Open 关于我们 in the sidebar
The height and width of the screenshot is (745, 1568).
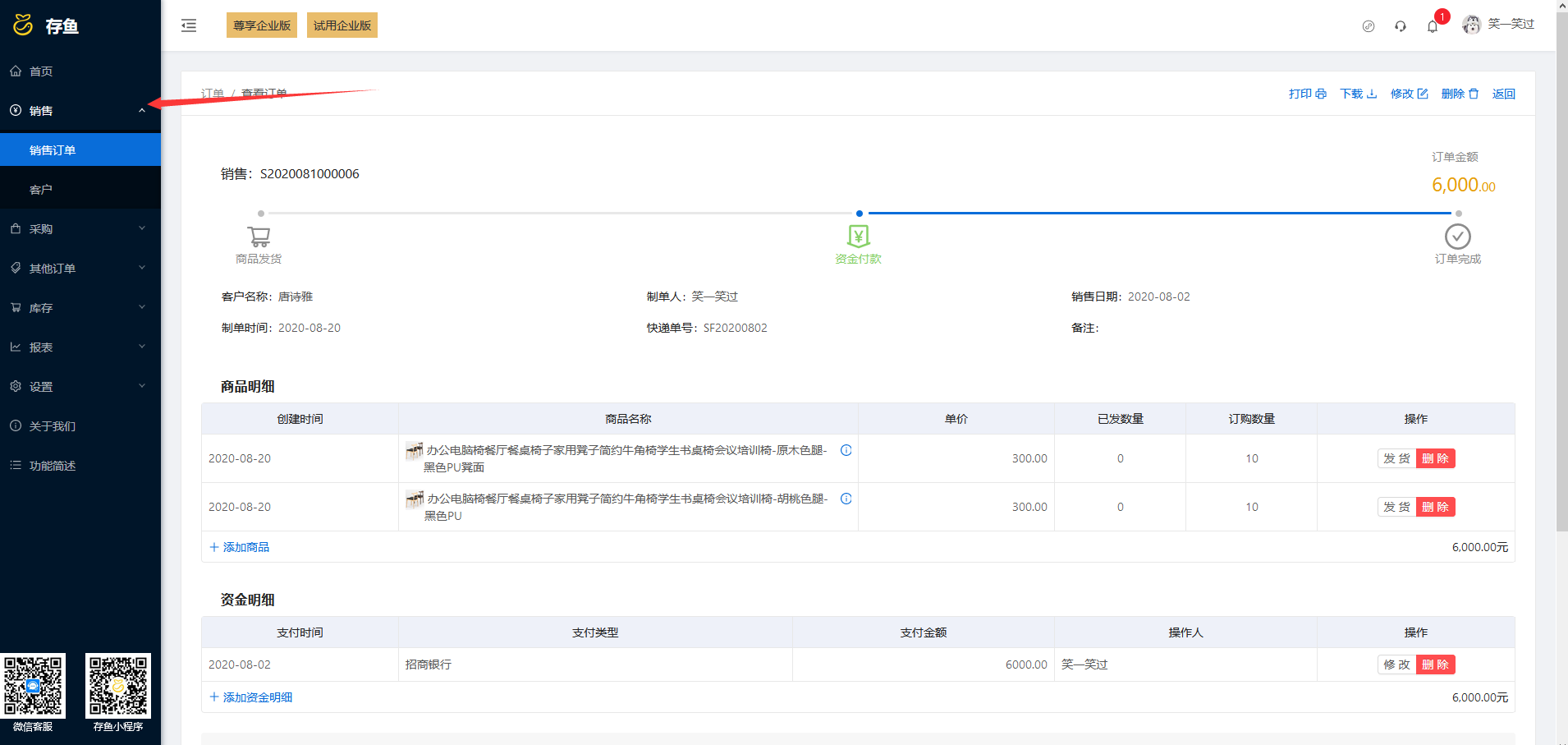coord(80,426)
